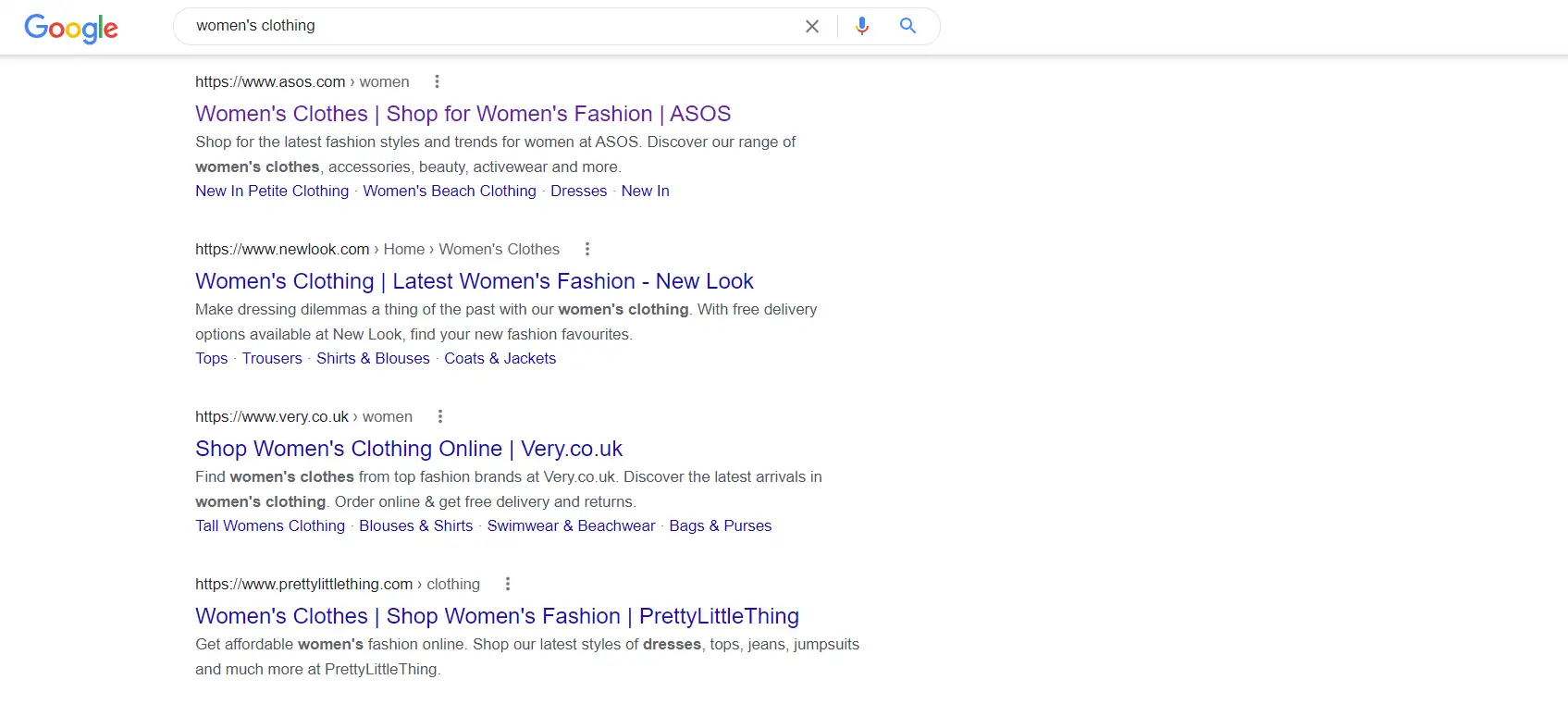Click the ASOS snippet starting 'Shop for the latest fashion'
Image resolution: width=1568 pixels, height=704 pixels.
(495, 154)
